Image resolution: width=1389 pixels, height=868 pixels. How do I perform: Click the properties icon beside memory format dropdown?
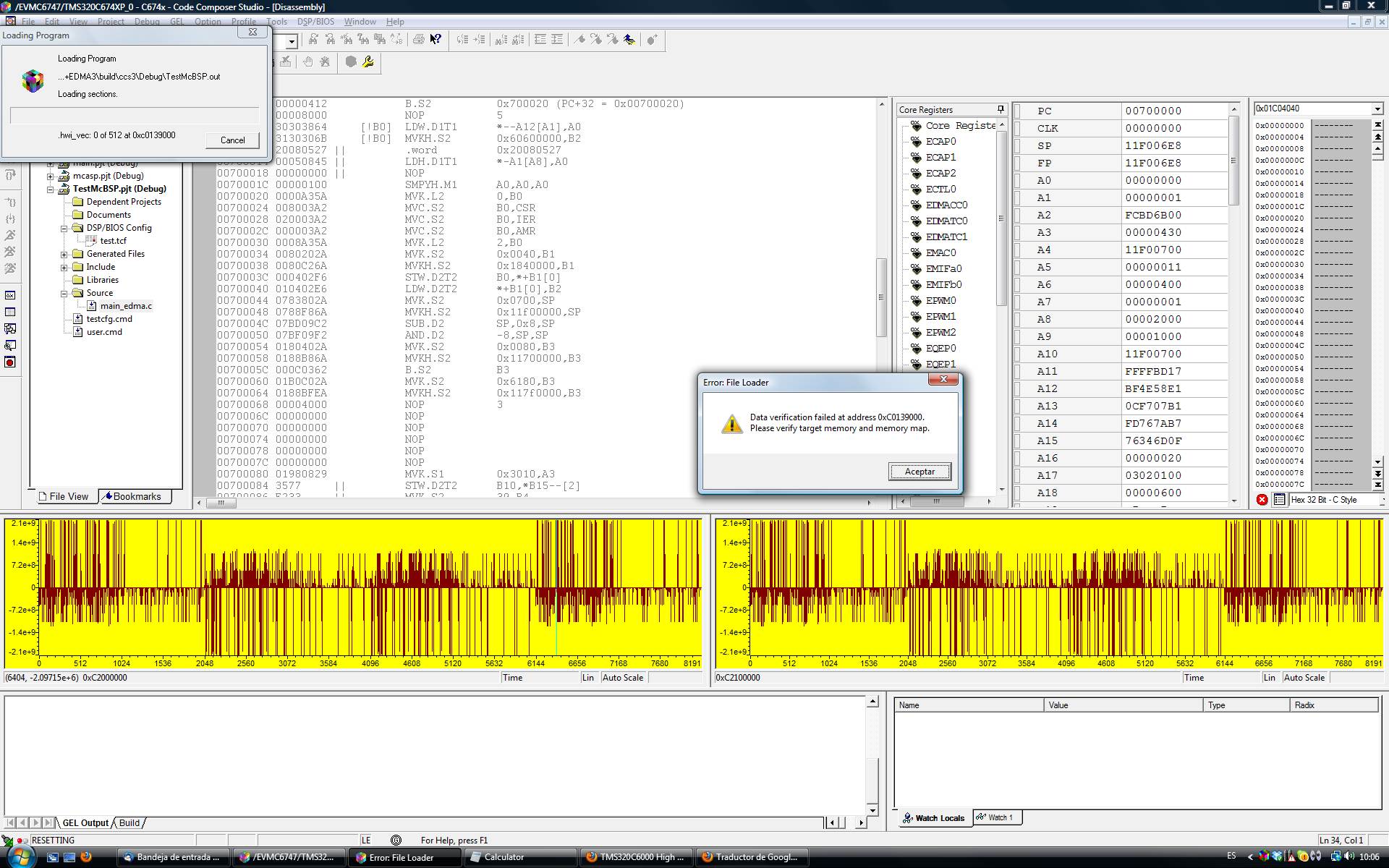[1279, 499]
